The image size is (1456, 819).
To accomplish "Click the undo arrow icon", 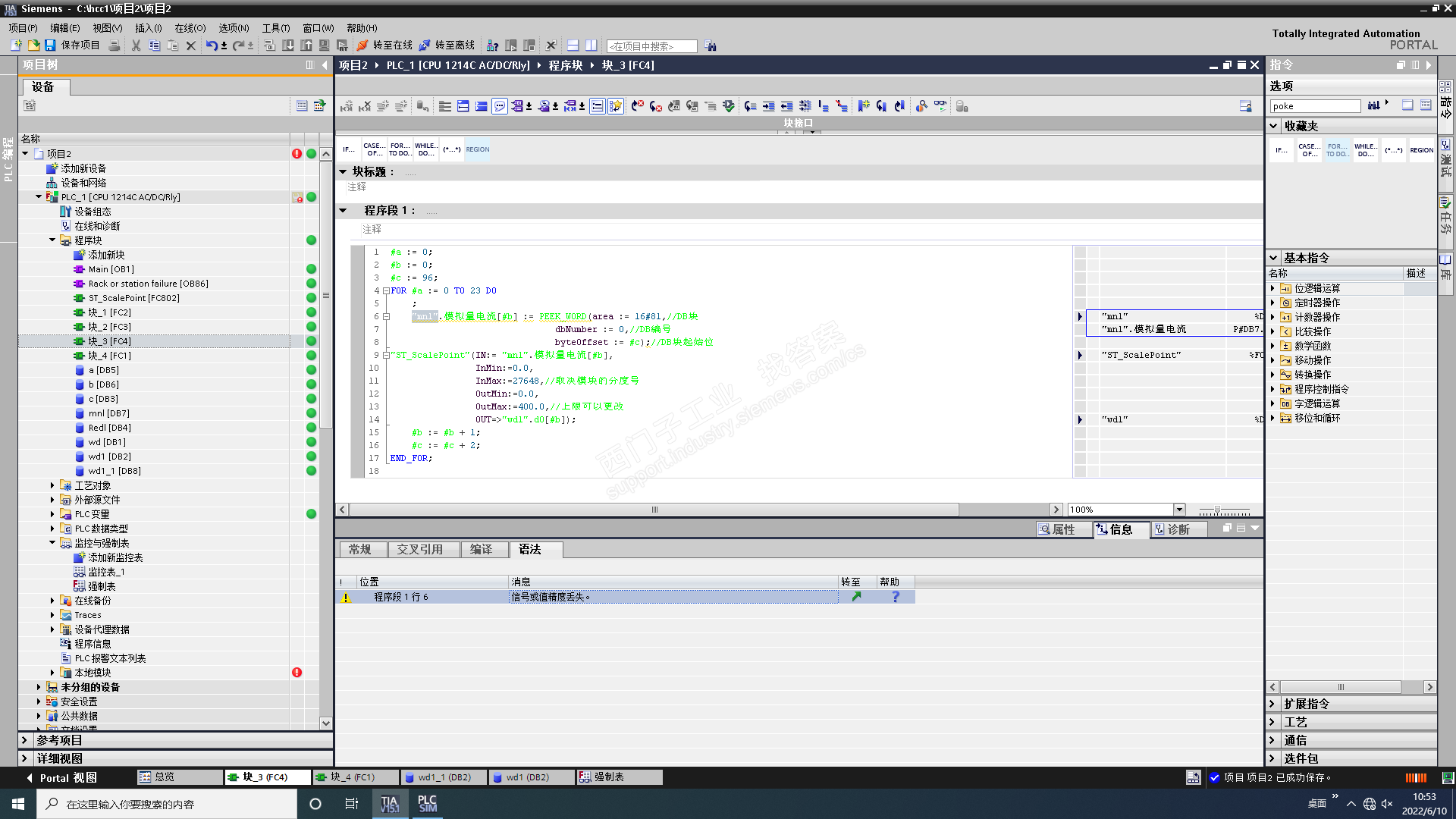I will coord(211,45).
